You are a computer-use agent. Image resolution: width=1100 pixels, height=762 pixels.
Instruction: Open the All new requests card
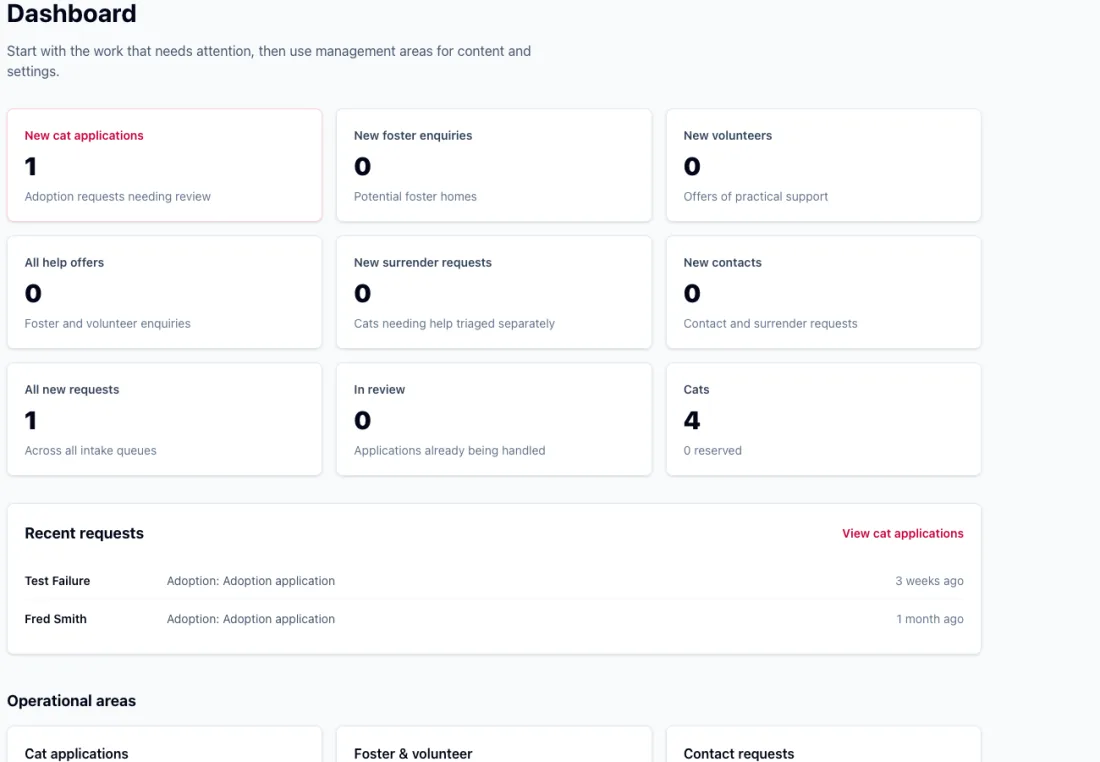pos(164,419)
